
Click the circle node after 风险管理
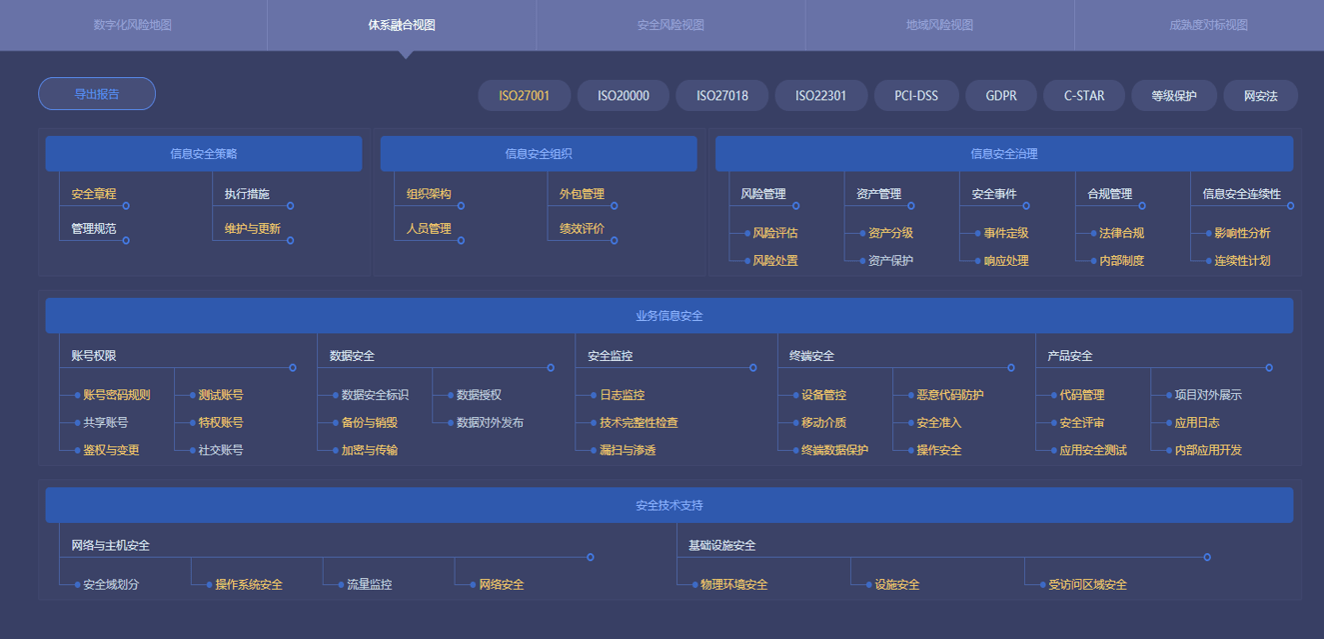(796, 206)
